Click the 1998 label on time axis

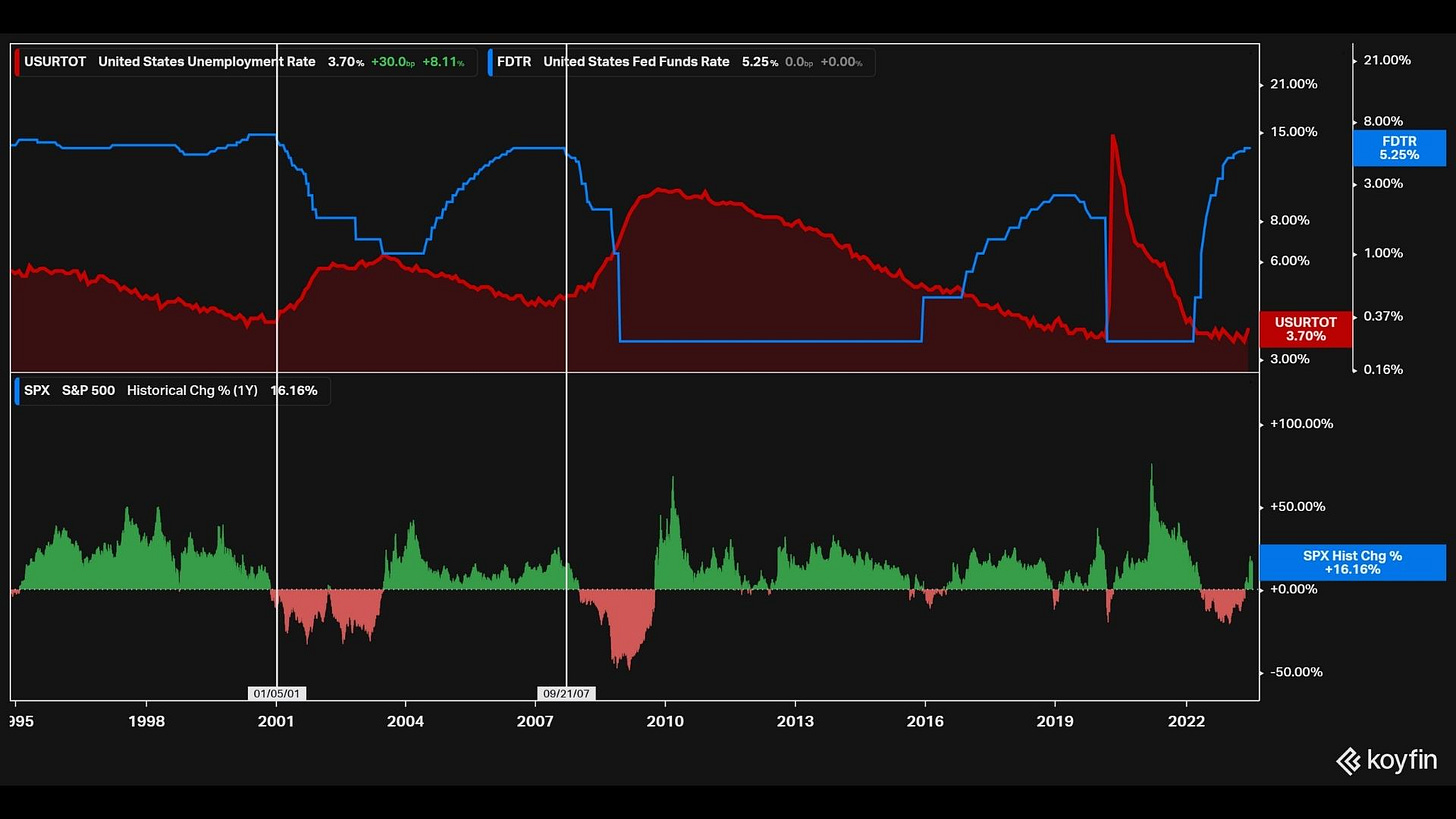point(146,721)
